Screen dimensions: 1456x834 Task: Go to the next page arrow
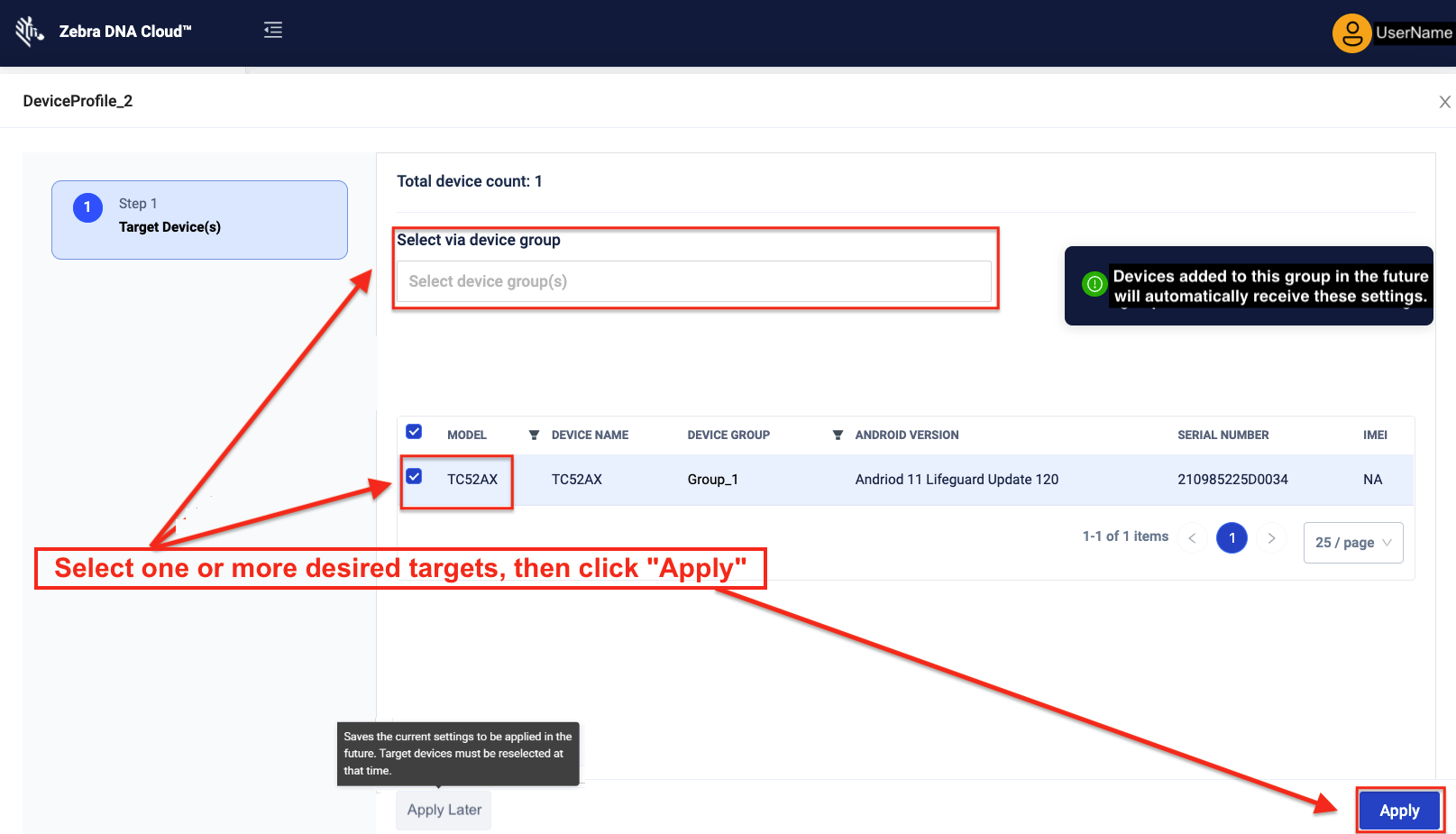click(x=1271, y=538)
